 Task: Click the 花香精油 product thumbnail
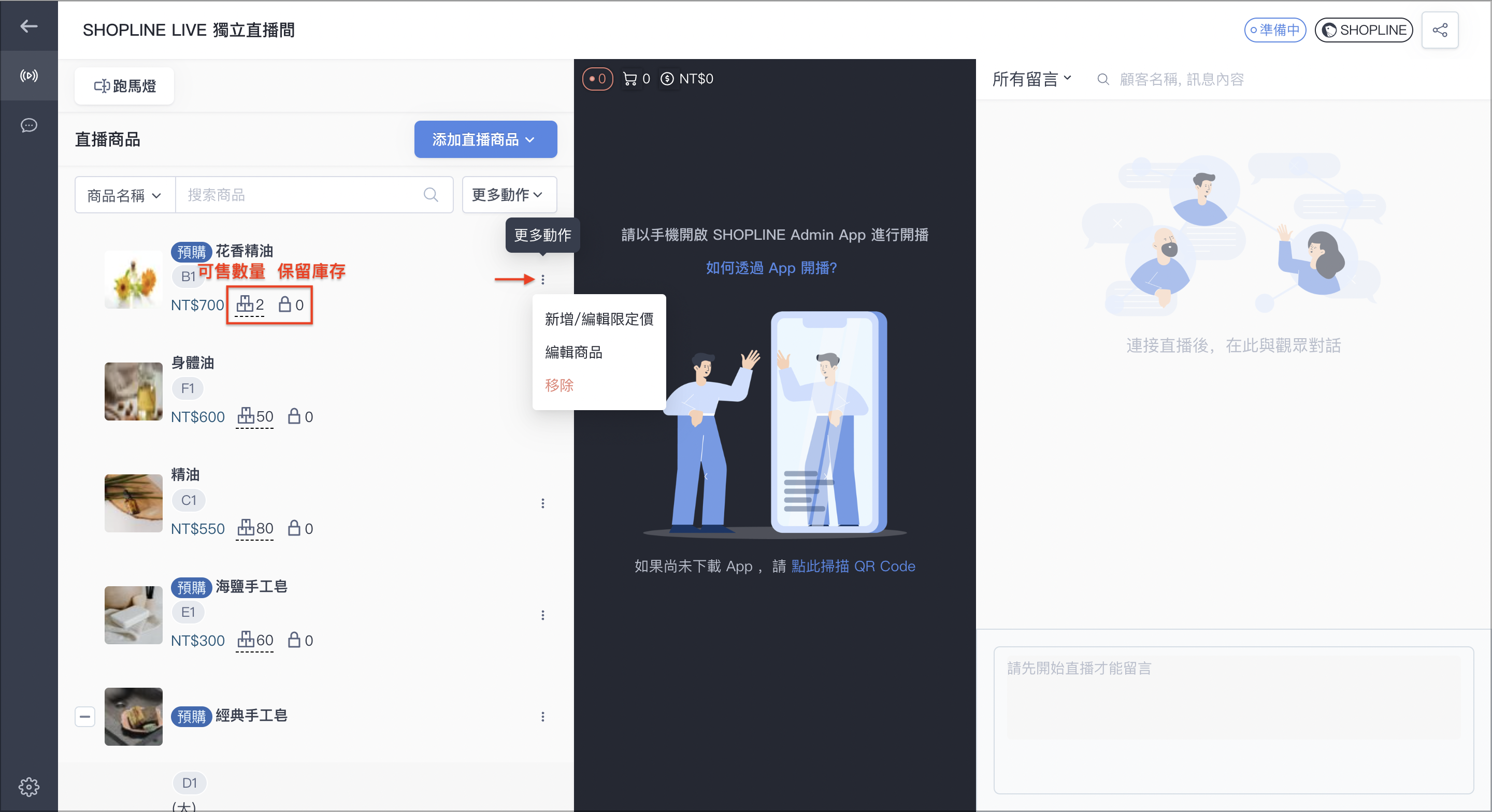click(133, 280)
